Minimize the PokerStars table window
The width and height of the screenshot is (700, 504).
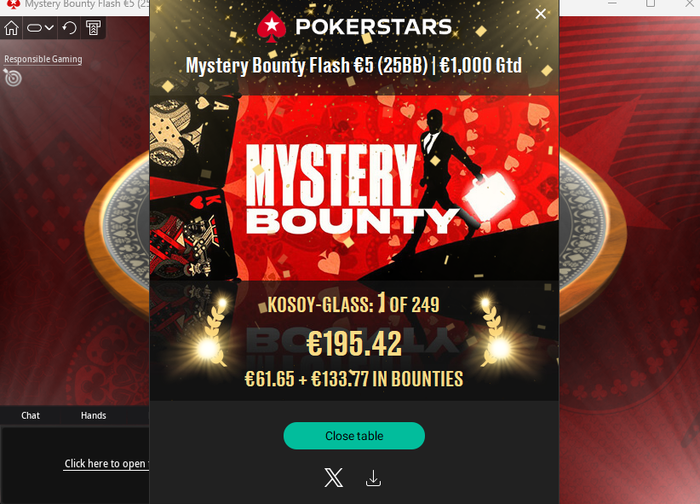612,4
